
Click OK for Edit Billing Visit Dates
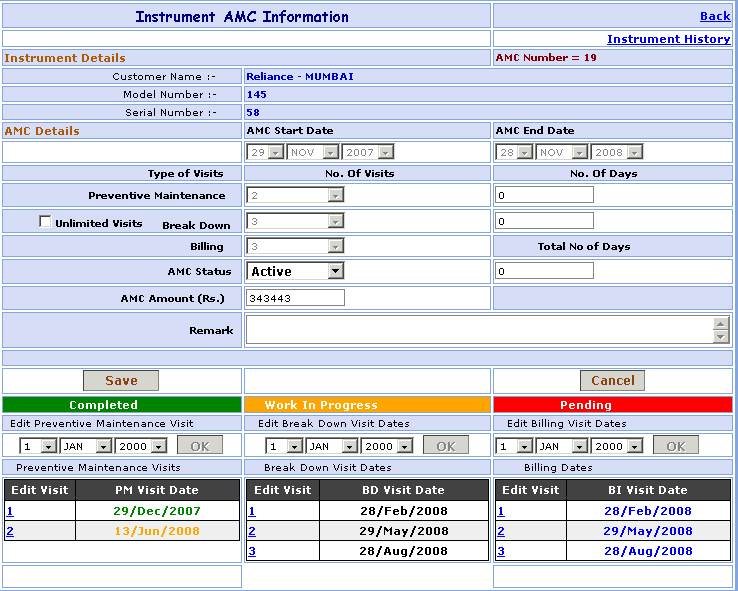[675, 446]
